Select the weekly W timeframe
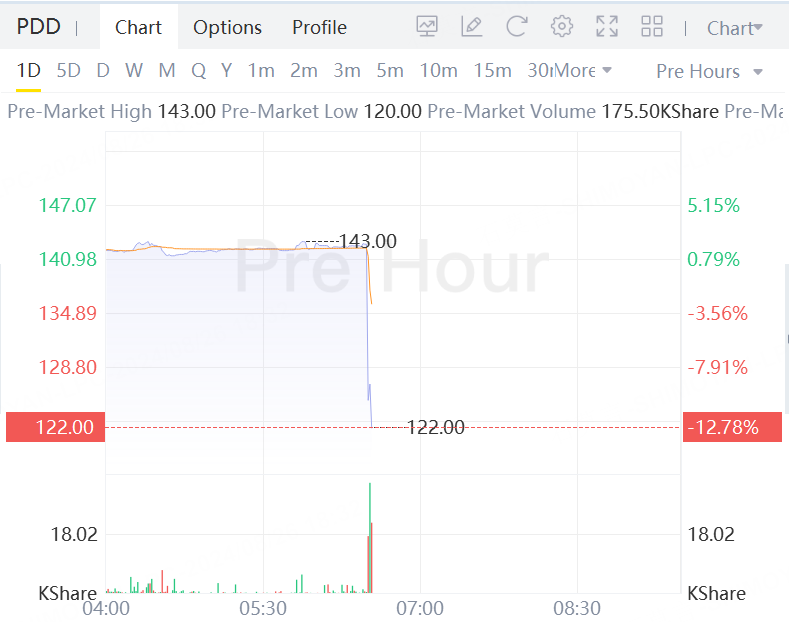 click(134, 70)
